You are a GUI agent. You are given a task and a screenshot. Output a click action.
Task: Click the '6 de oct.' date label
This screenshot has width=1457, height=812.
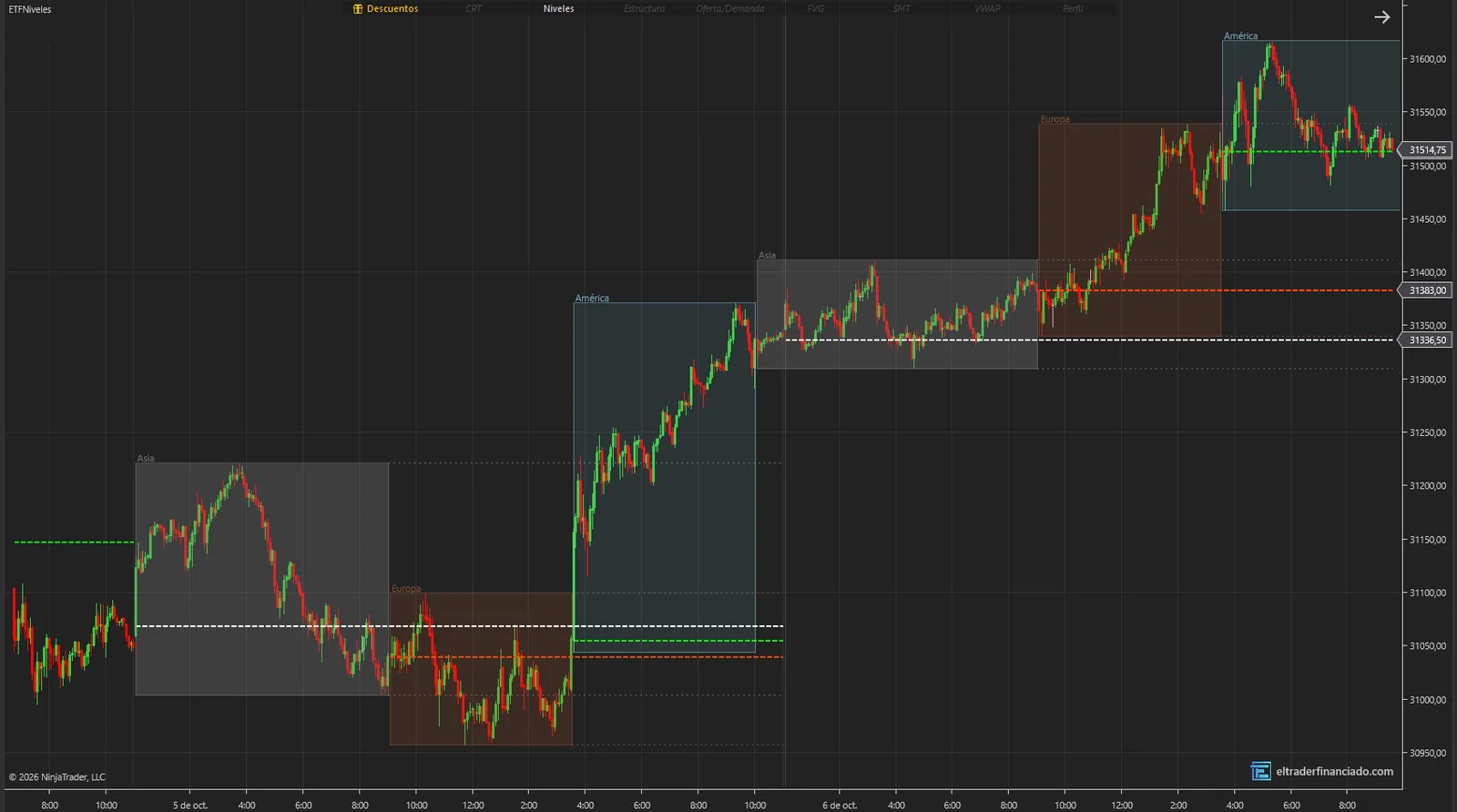(840, 806)
